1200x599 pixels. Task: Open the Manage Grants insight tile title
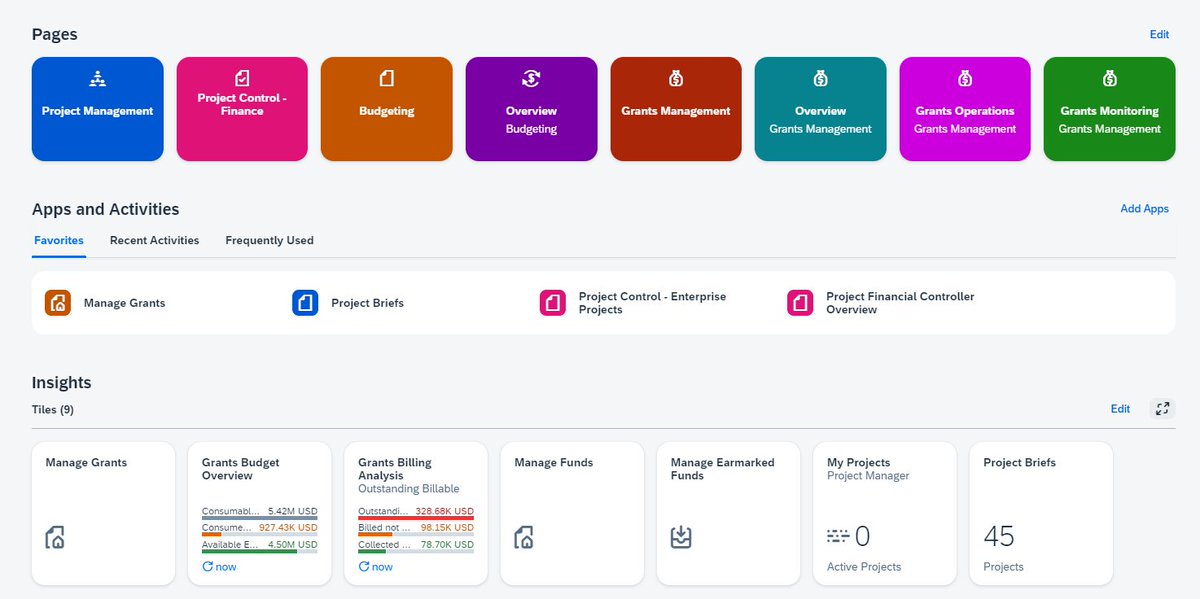tap(86, 463)
